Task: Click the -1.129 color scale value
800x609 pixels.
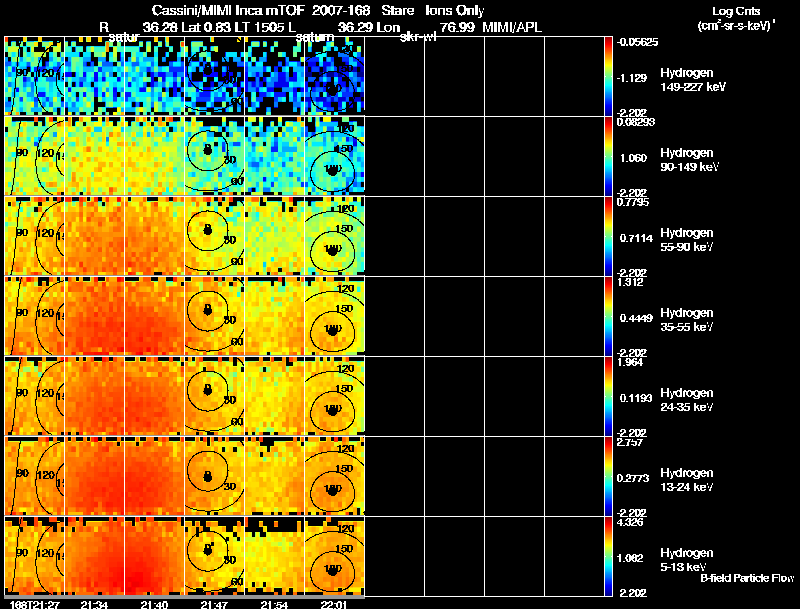Action: (633, 78)
